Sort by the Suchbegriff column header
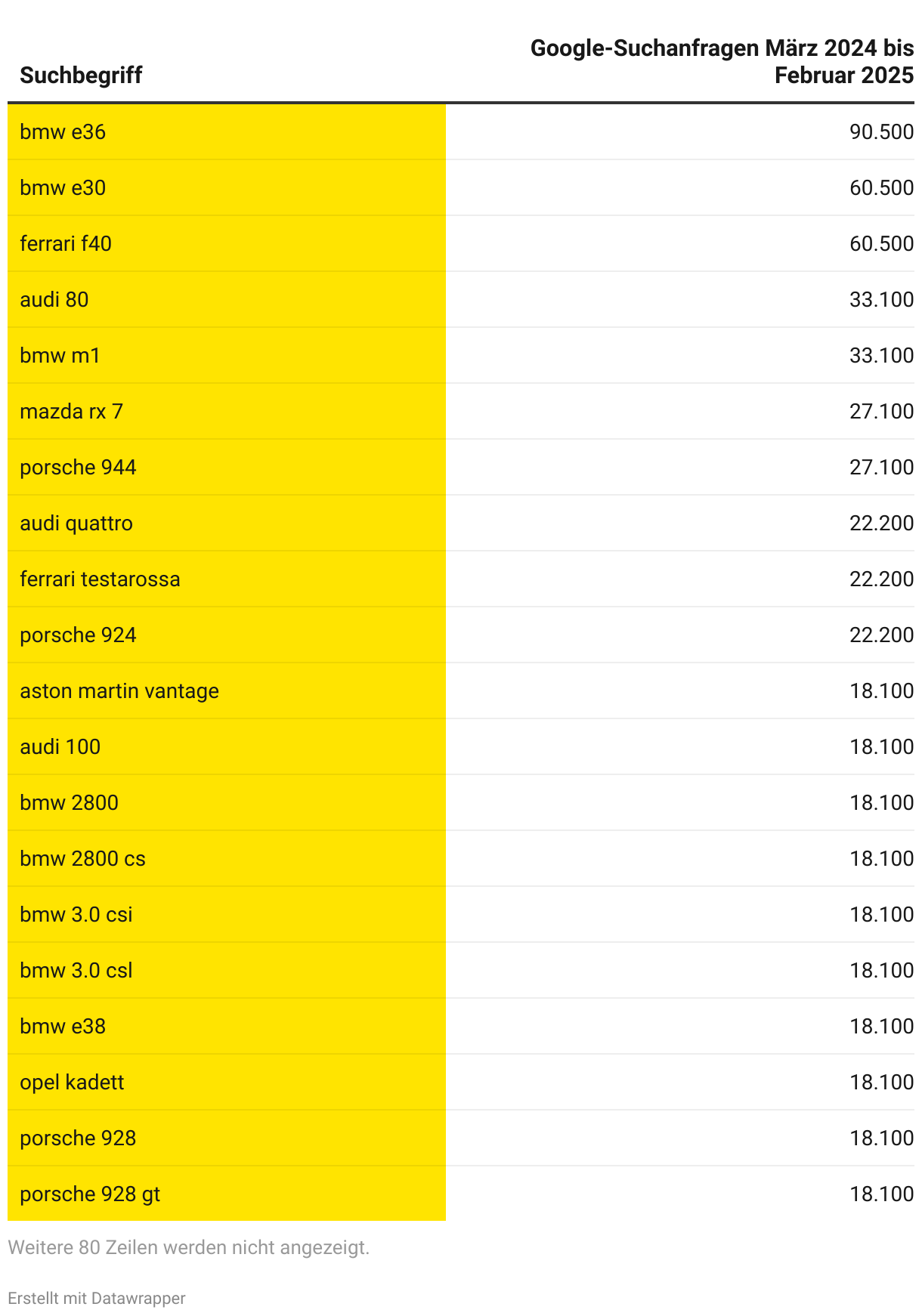 click(81, 76)
